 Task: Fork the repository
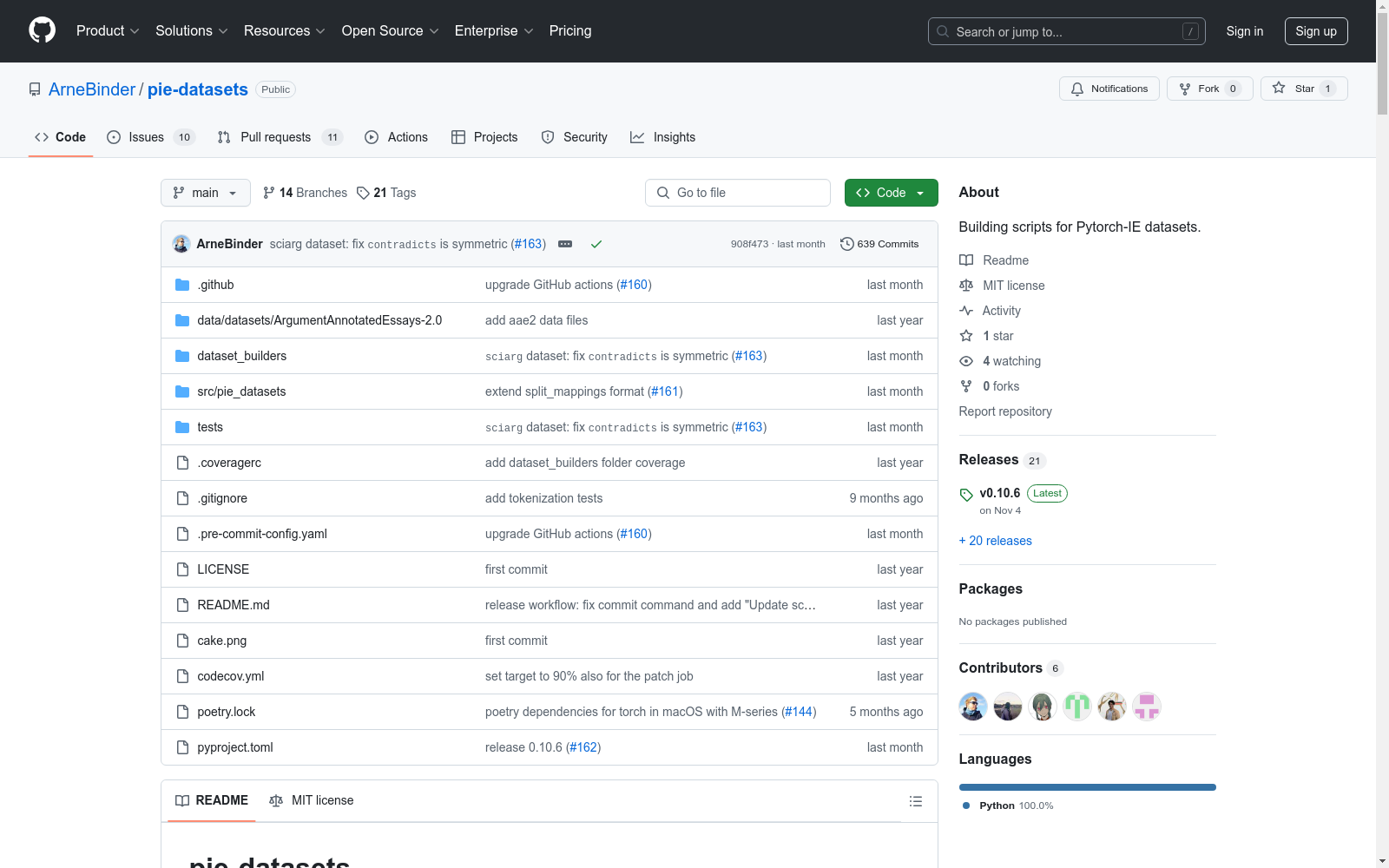[x=1210, y=89]
